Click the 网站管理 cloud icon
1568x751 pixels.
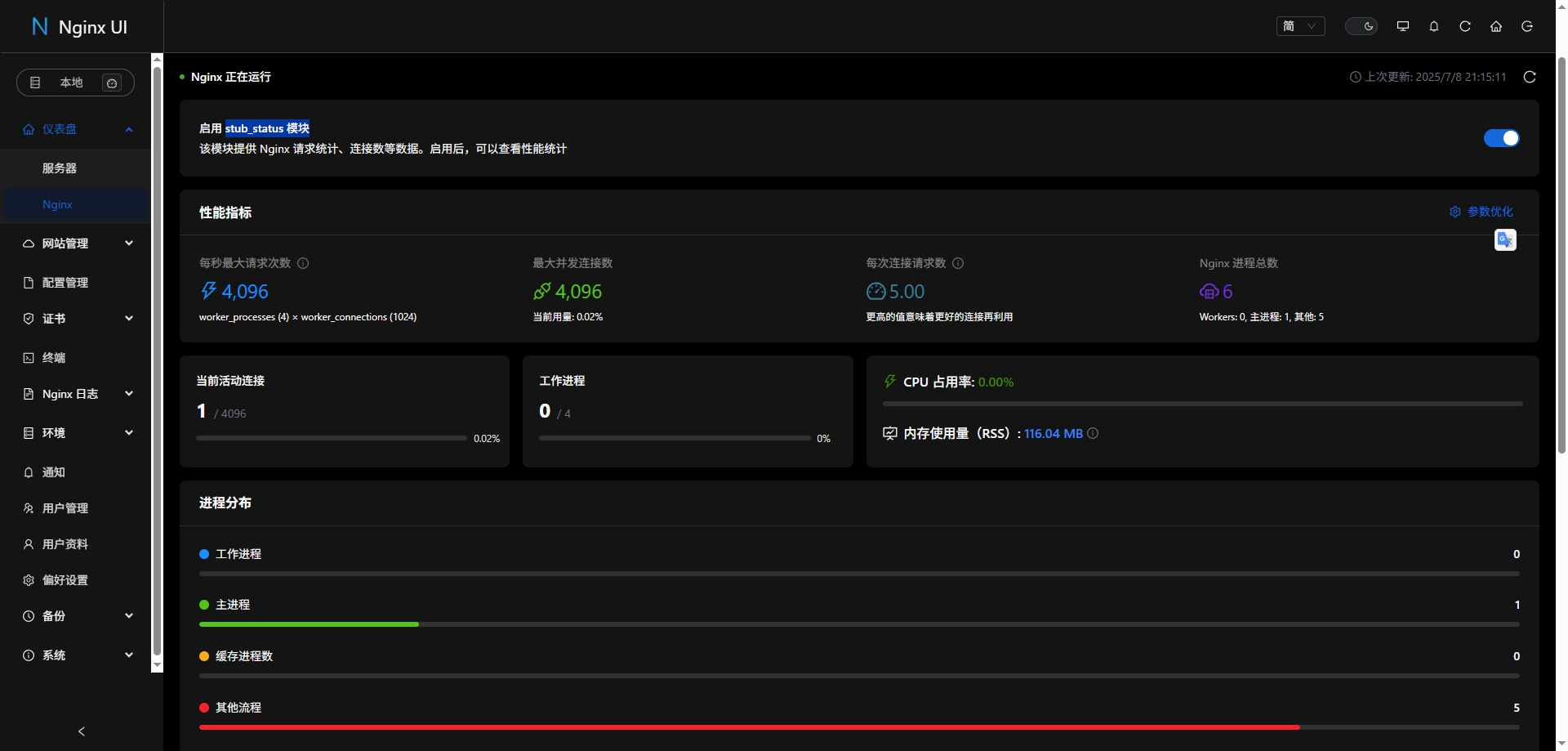[x=29, y=244]
